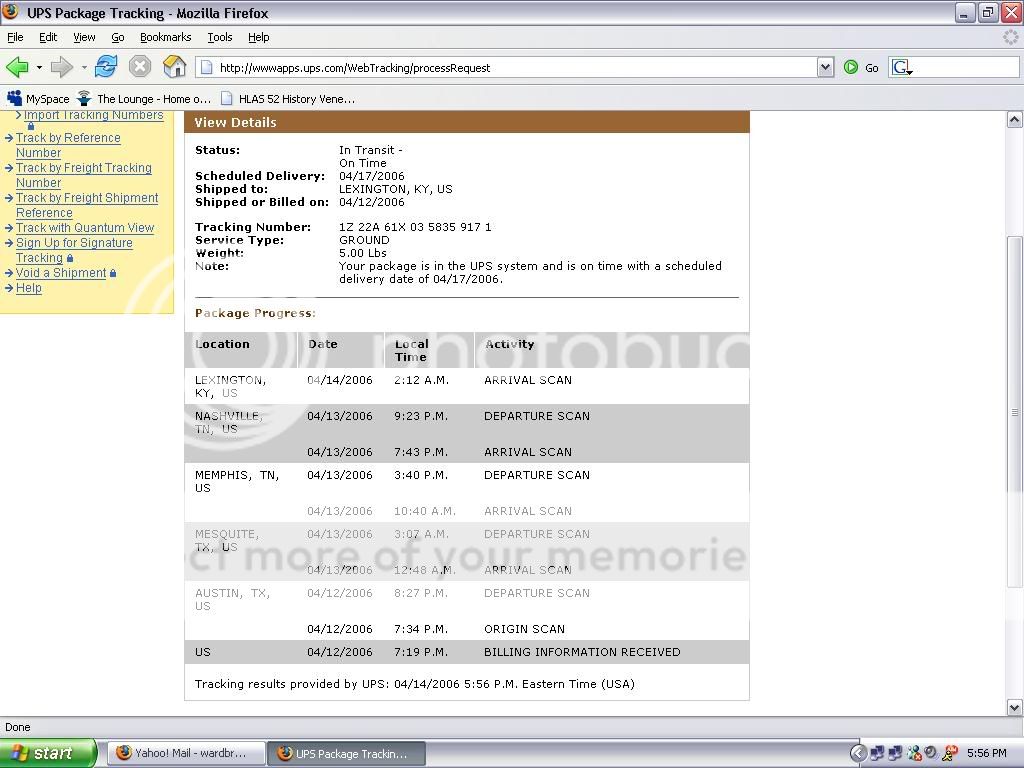1024x768 pixels.
Task: Click the Done status bar text
Action: coord(18,727)
